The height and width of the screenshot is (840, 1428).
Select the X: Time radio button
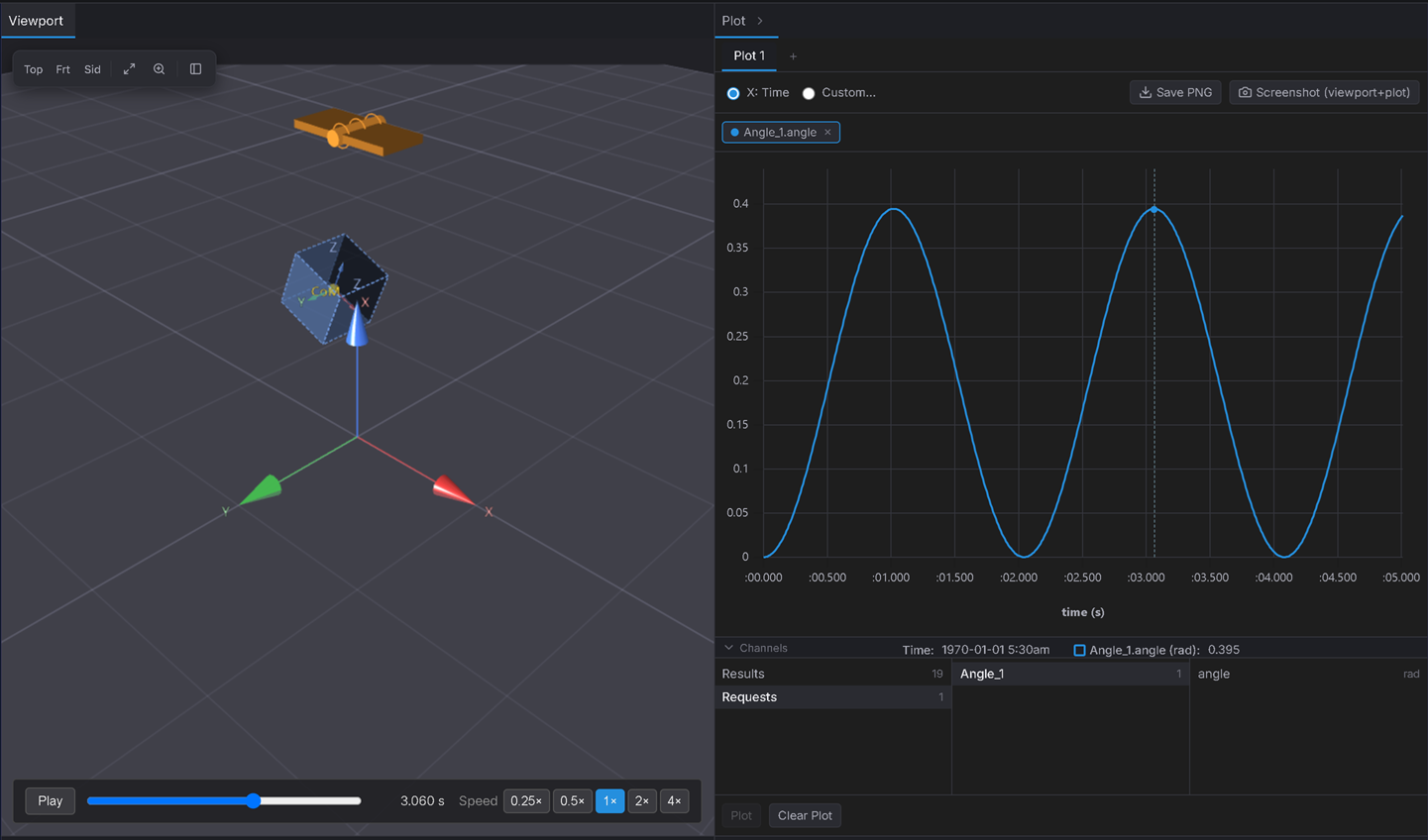733,93
